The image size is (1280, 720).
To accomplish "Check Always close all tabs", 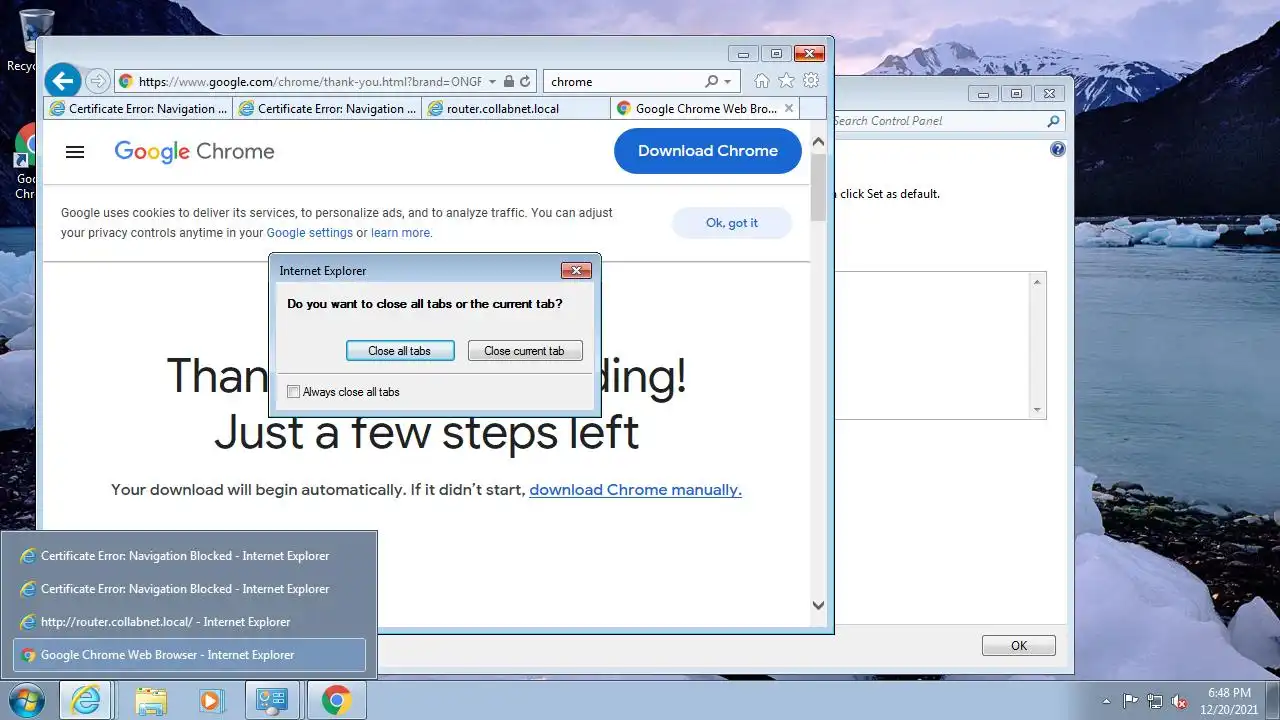I will [293, 392].
